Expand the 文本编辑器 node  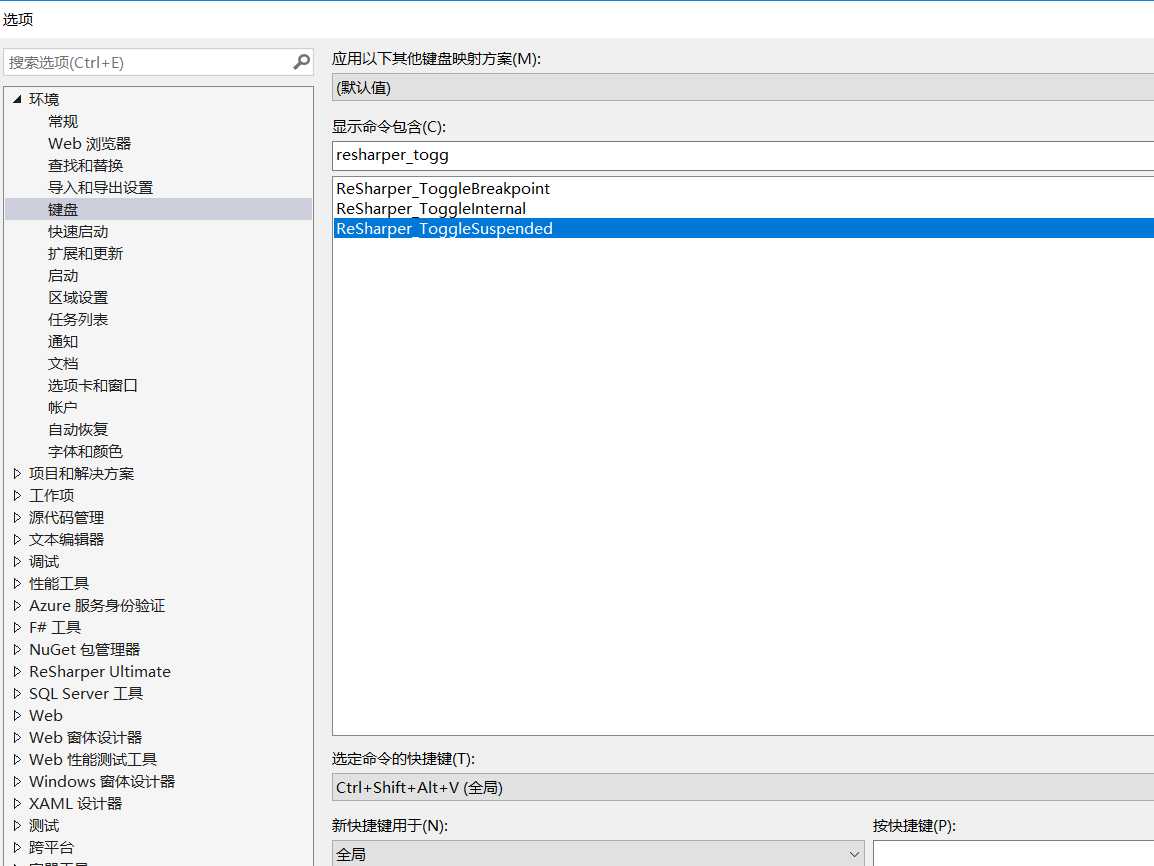(x=17, y=539)
